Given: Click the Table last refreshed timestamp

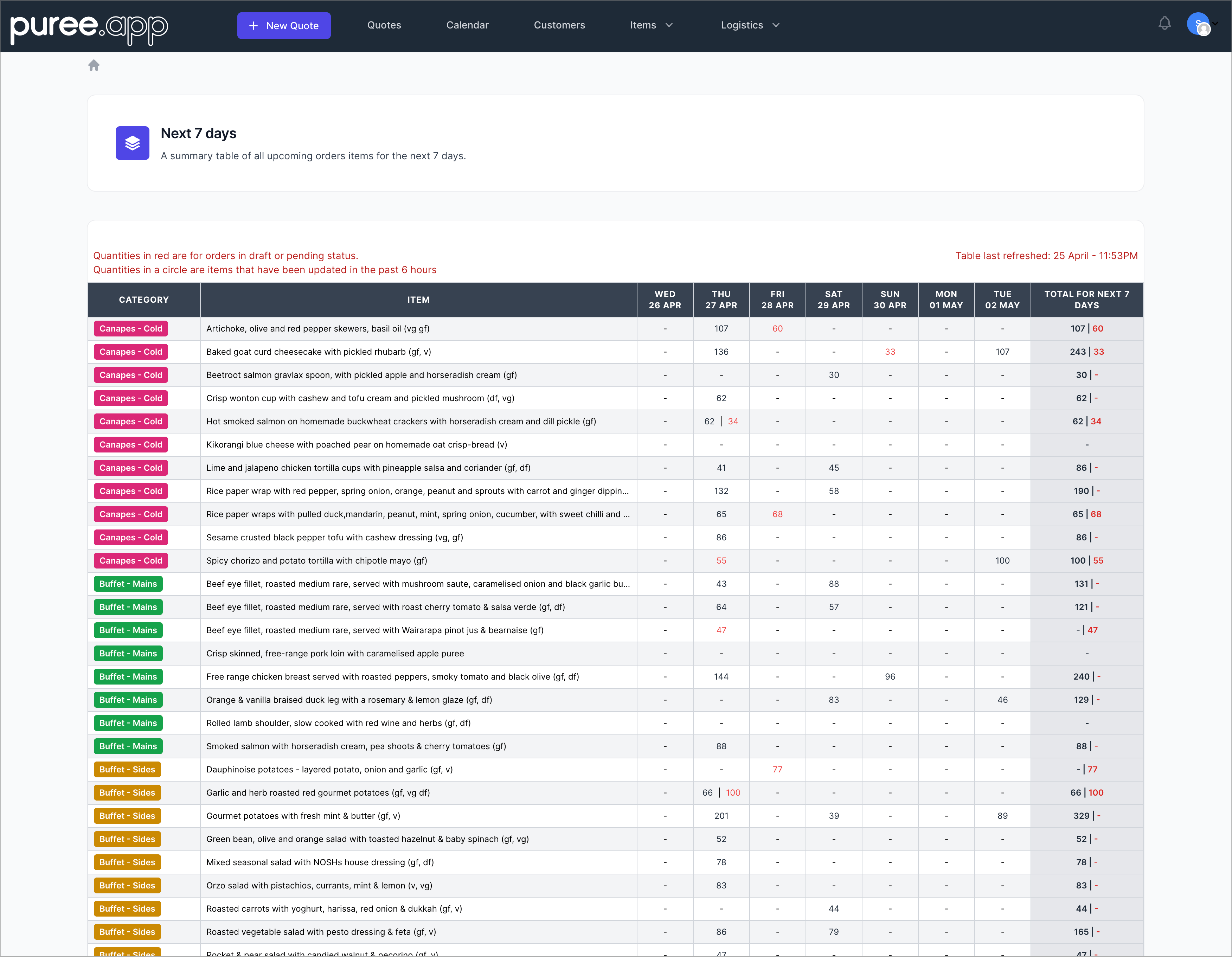Looking at the screenshot, I should click(x=1046, y=256).
